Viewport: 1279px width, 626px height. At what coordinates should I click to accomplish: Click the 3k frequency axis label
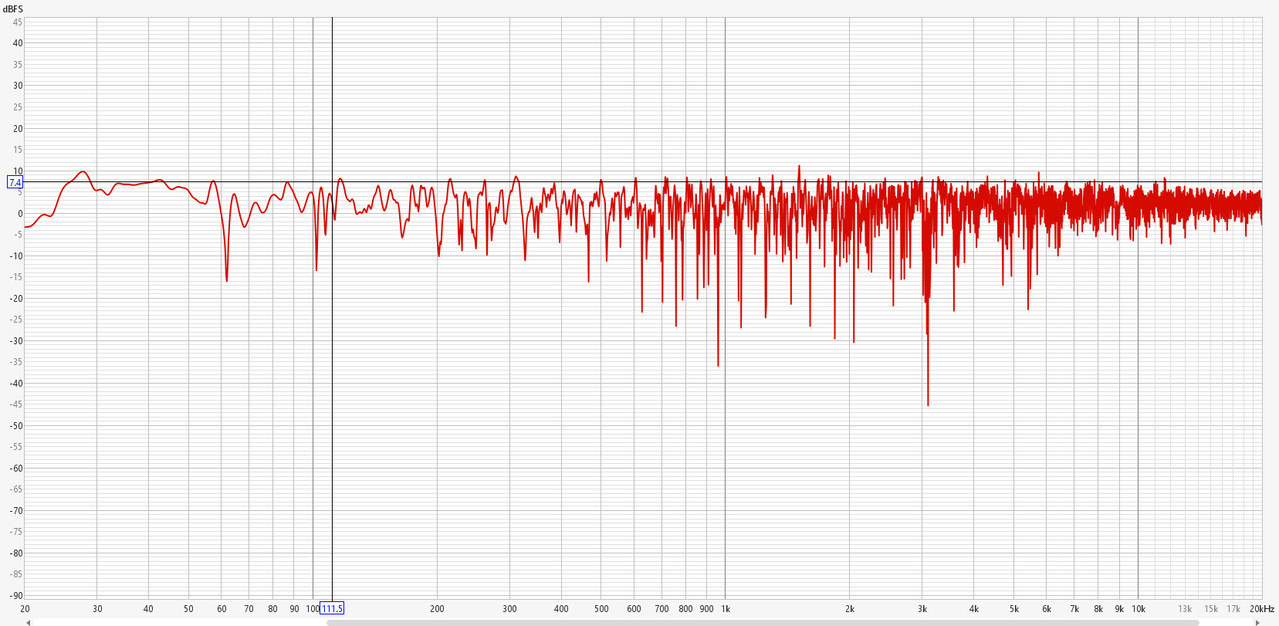tap(922, 608)
